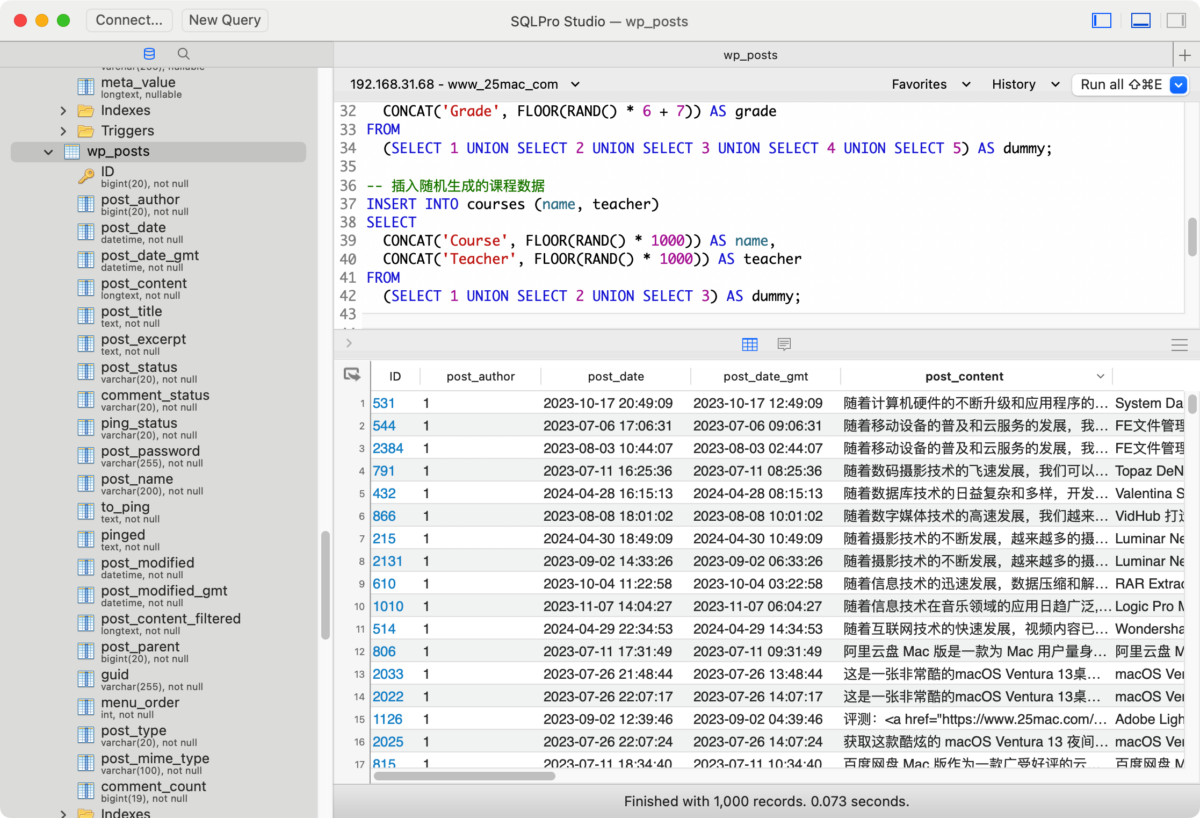This screenshot has height=818, width=1200.
Task: Click the column icon beside post_date
Action: pos(86,232)
